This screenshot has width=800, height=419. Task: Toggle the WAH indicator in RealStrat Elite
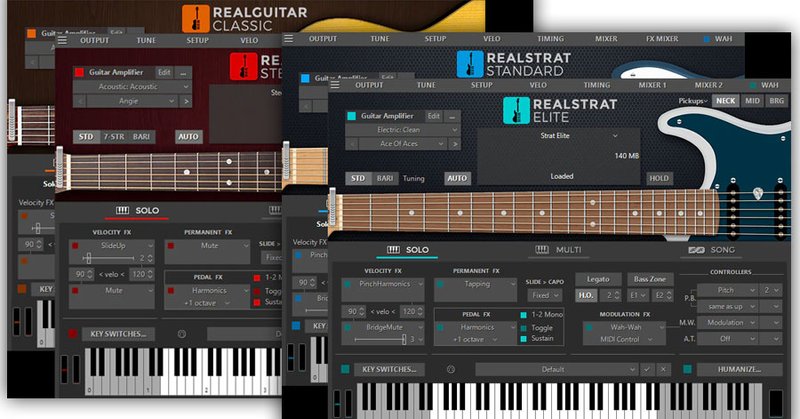tap(753, 85)
